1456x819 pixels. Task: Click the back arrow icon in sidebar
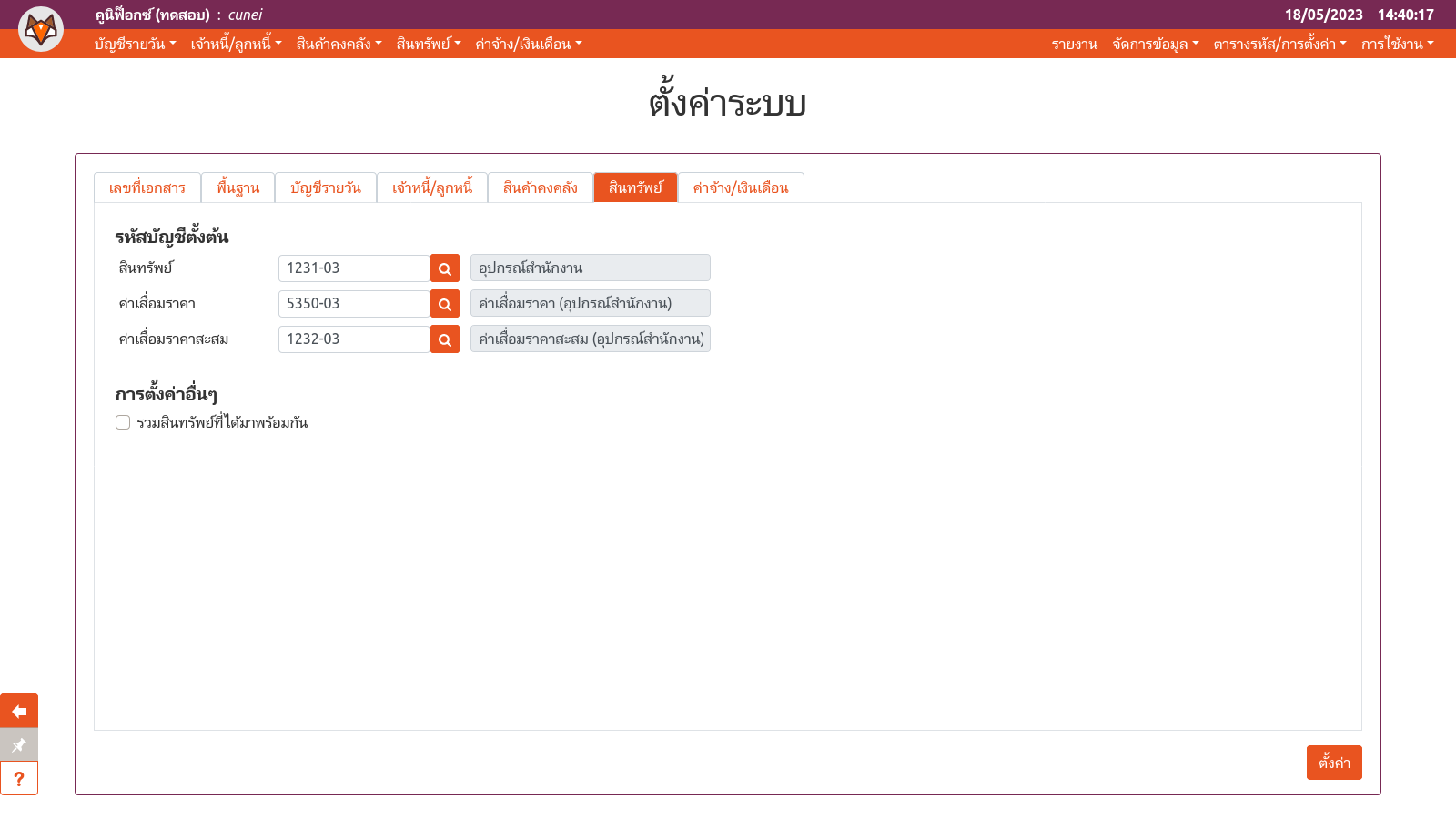tap(19, 711)
